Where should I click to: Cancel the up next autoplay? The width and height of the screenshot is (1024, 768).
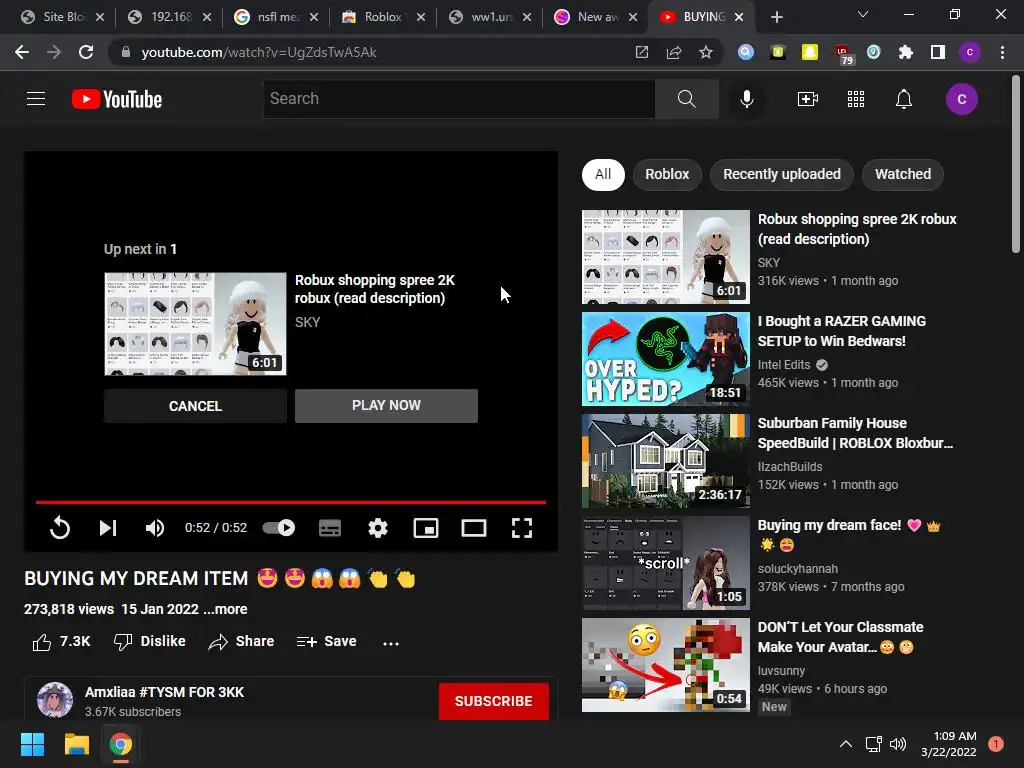pyautogui.click(x=195, y=406)
